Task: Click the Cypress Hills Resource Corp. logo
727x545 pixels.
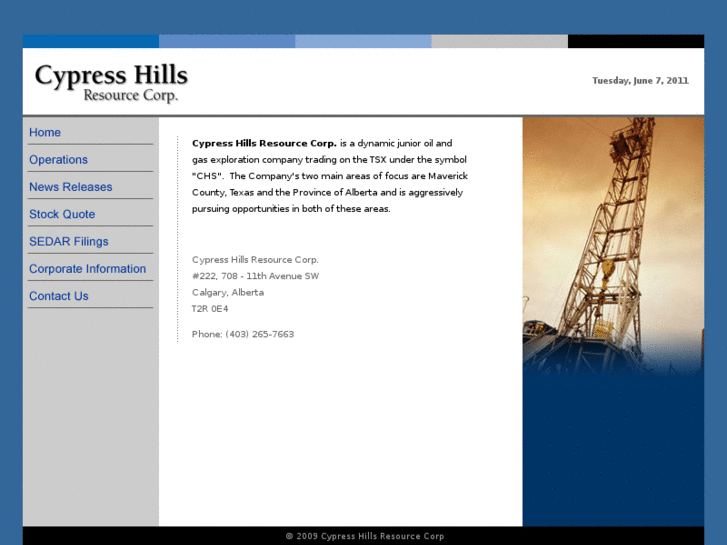Action: tap(111, 83)
